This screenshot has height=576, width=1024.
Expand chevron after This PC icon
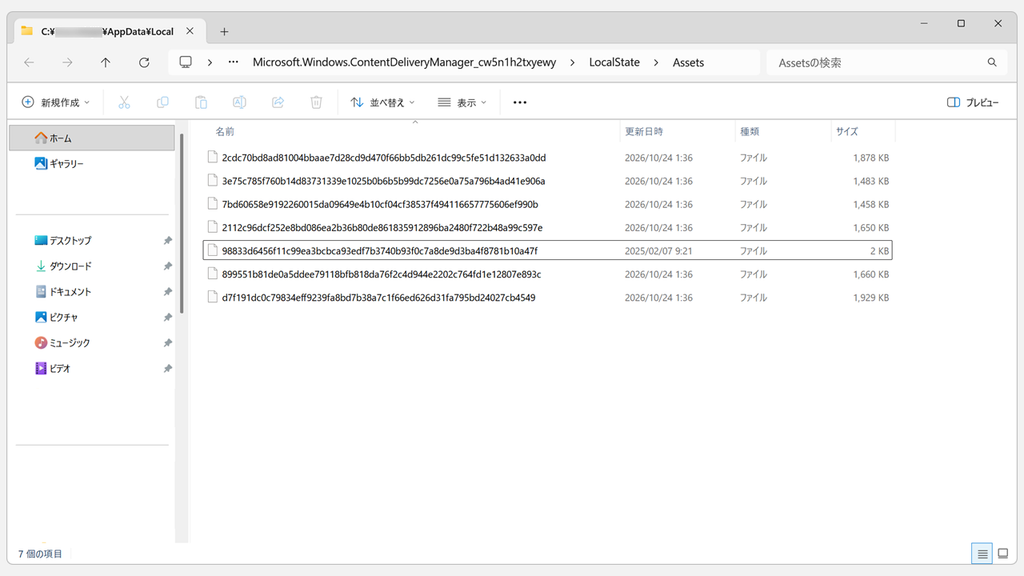(x=210, y=63)
